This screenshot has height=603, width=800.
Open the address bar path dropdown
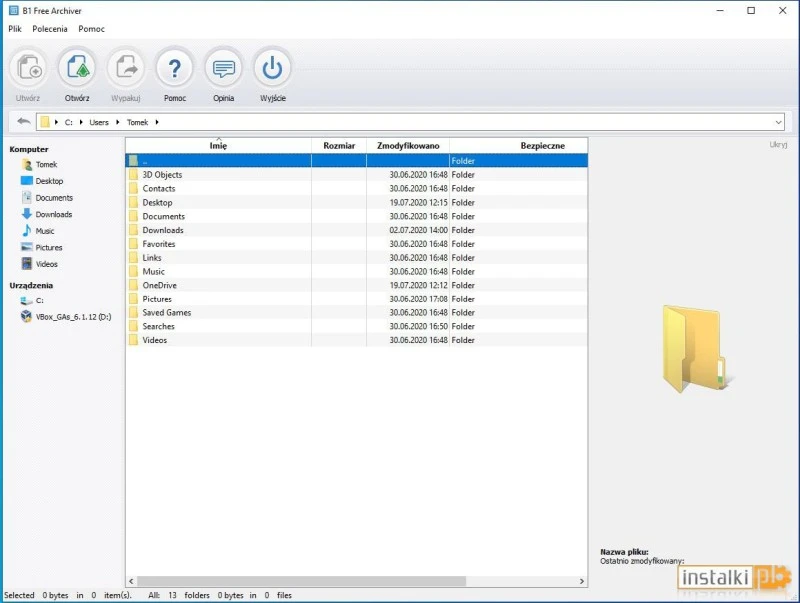click(x=778, y=122)
